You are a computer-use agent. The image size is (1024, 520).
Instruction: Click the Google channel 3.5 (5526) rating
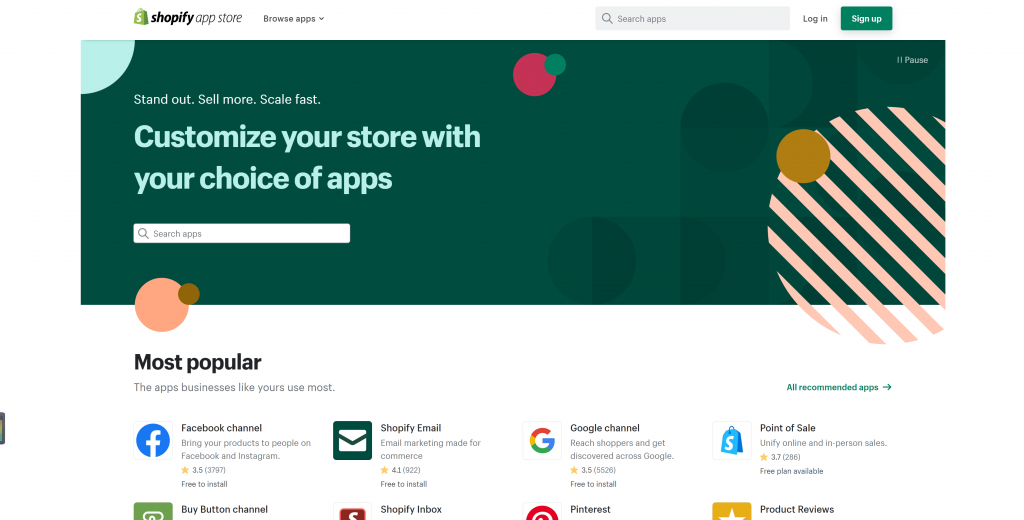pos(593,470)
